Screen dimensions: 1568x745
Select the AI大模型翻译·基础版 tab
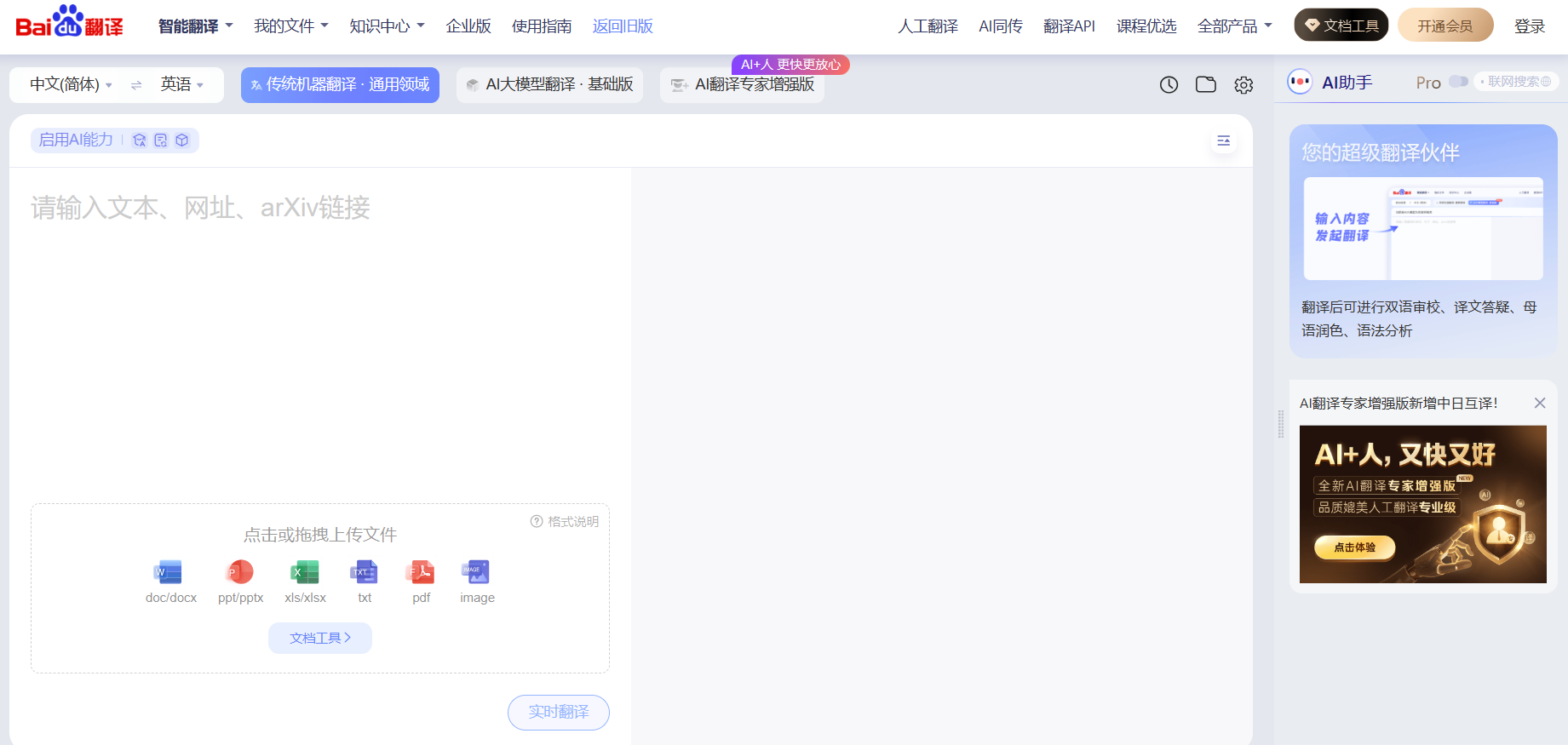pyautogui.click(x=549, y=85)
